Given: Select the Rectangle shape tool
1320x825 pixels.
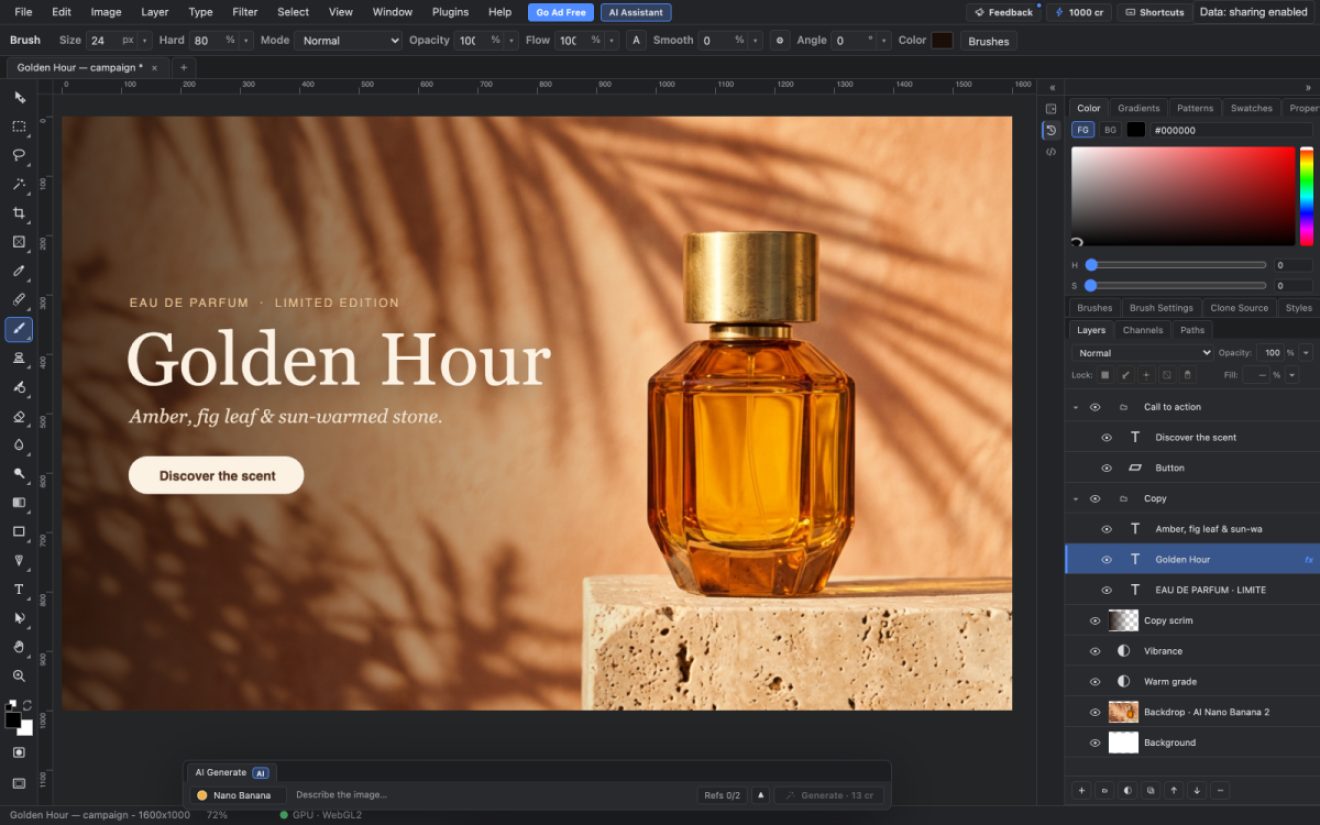Looking at the screenshot, I should pyautogui.click(x=19, y=532).
